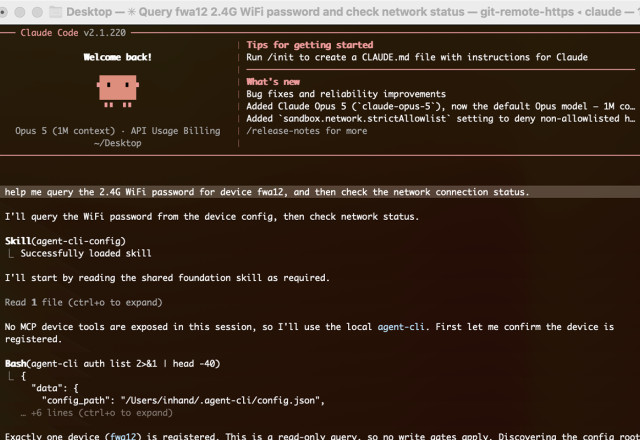The height and width of the screenshot is (440, 640).
Task: Click 'Tips for getting started' heading
Action: coord(309,45)
